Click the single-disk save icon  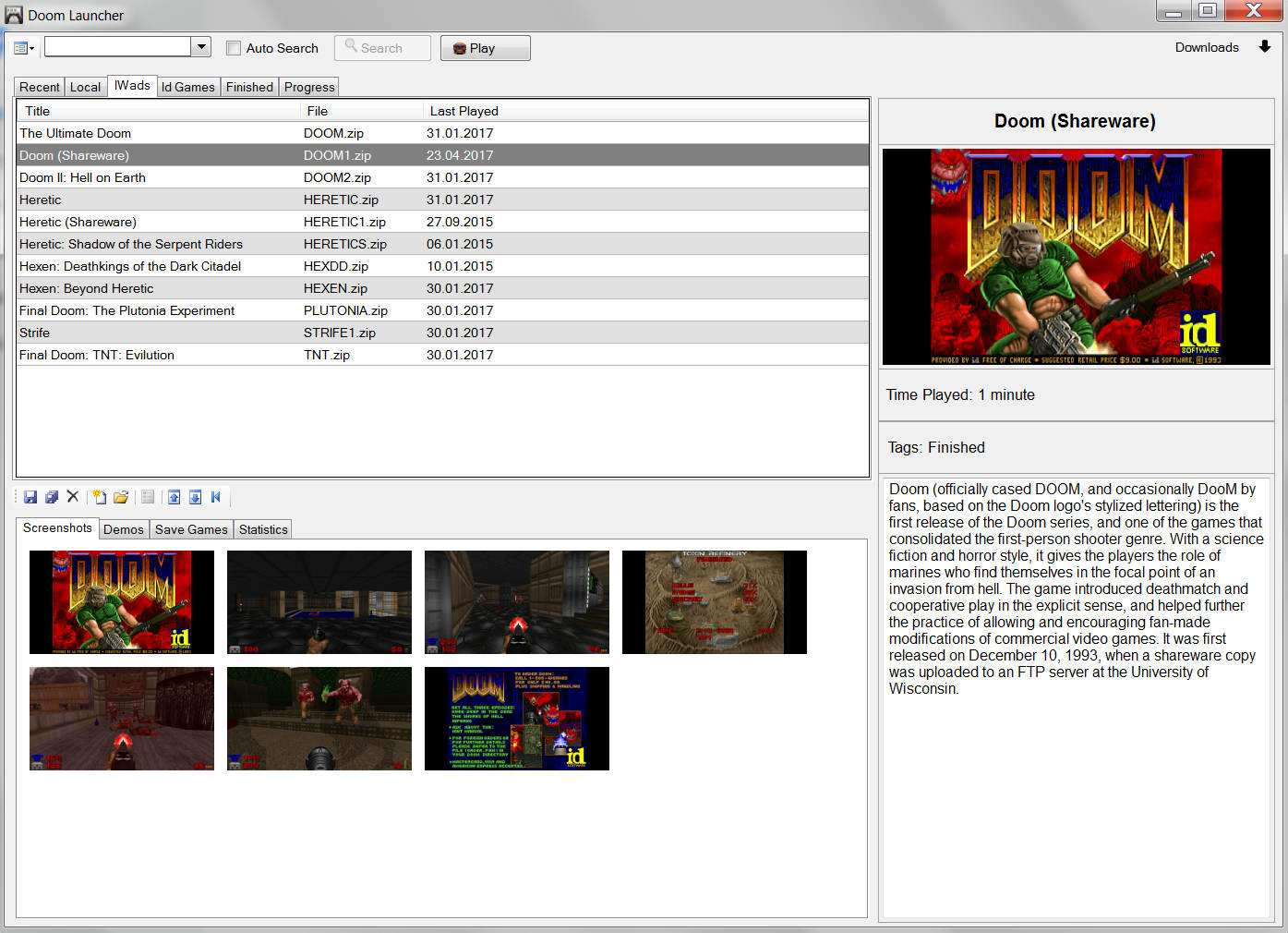[30, 497]
